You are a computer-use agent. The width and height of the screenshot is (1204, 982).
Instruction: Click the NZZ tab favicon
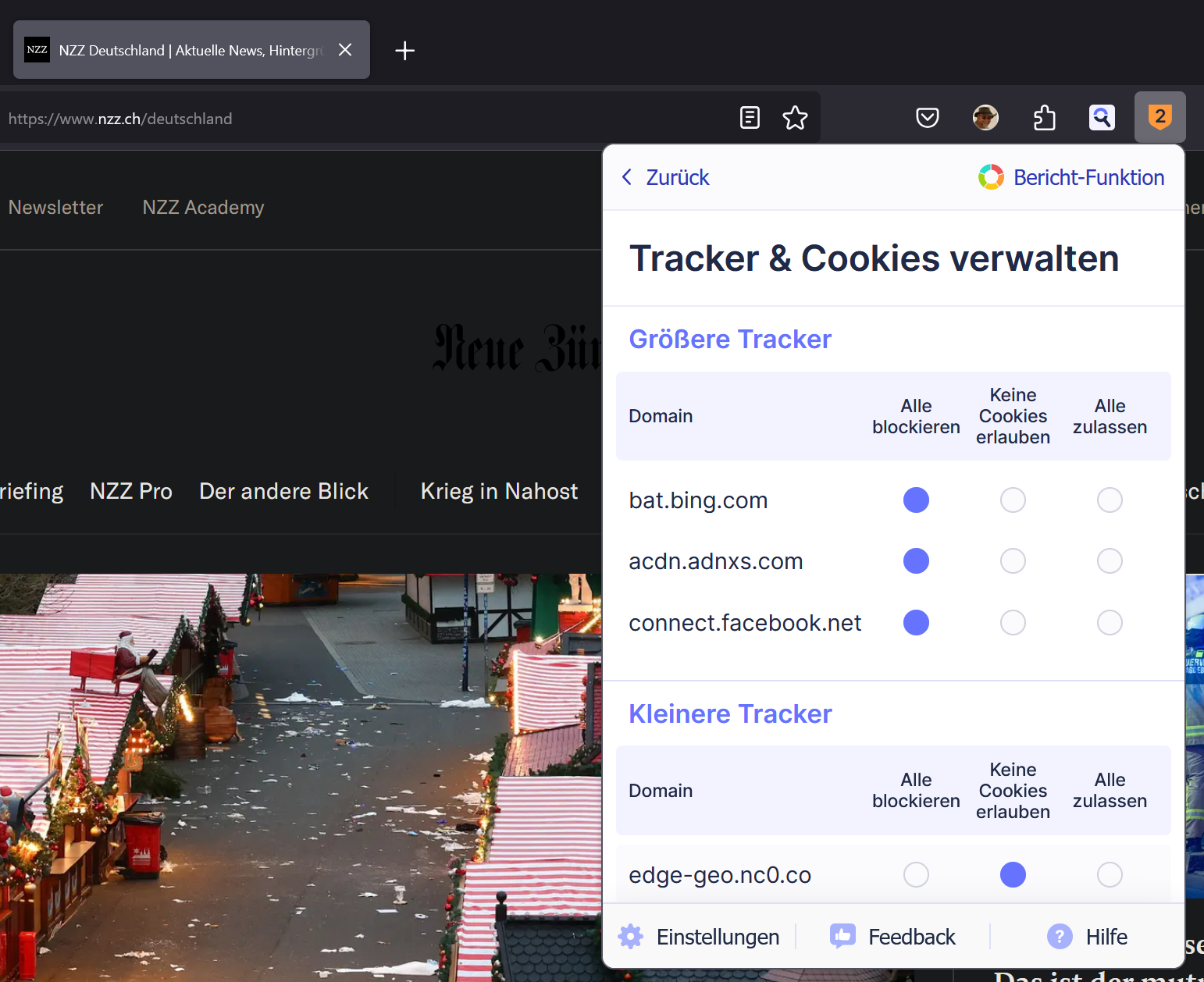click(37, 49)
